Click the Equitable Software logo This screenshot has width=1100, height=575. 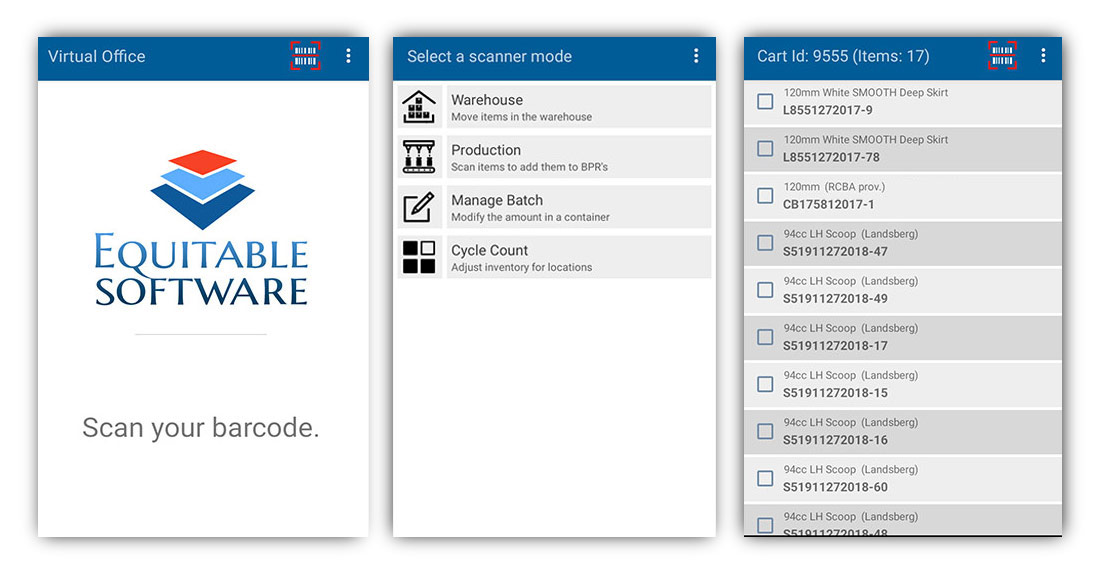(201, 229)
